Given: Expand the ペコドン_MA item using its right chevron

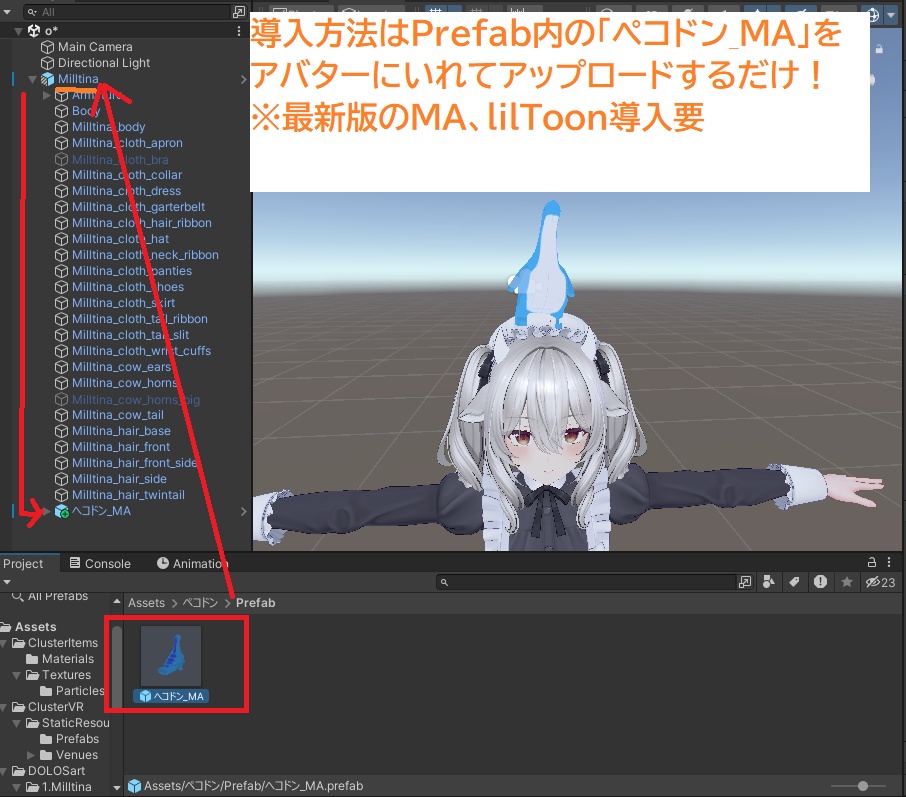Looking at the screenshot, I should (243, 511).
